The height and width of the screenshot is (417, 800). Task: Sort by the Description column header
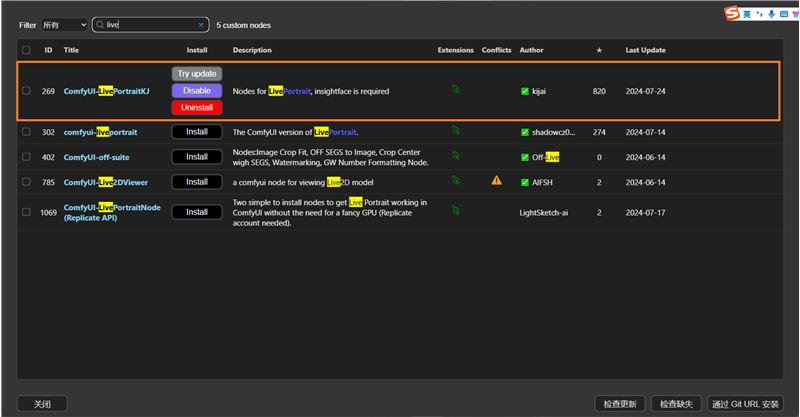[252, 50]
